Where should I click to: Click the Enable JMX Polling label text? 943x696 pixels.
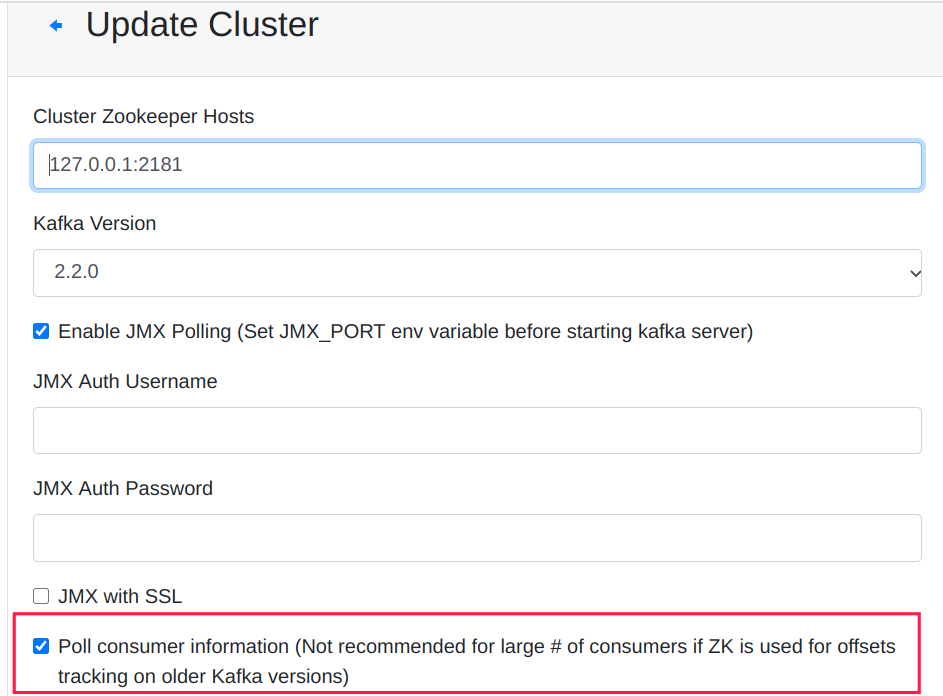click(x=405, y=331)
